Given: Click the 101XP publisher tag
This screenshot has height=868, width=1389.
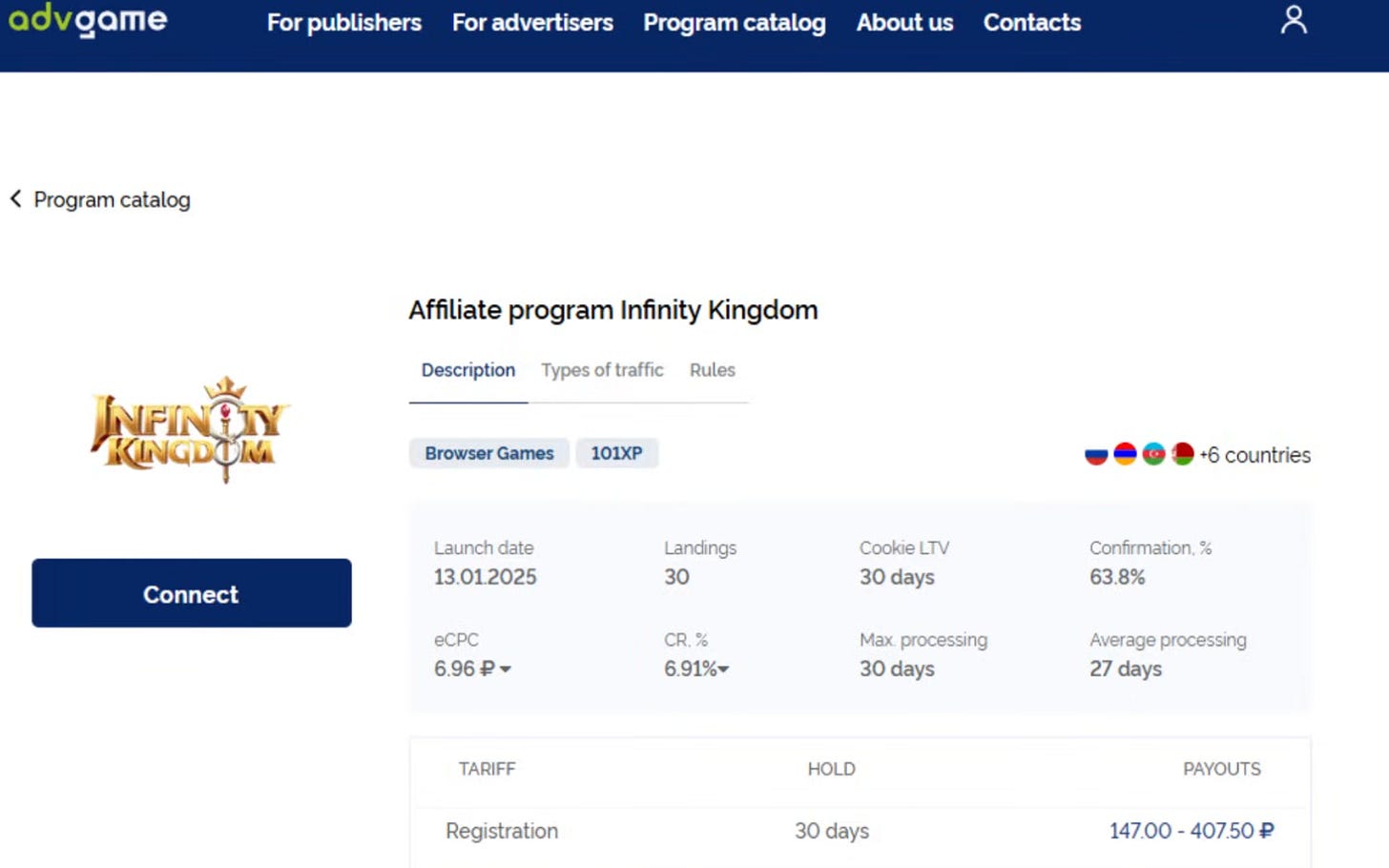Looking at the screenshot, I should (x=617, y=453).
